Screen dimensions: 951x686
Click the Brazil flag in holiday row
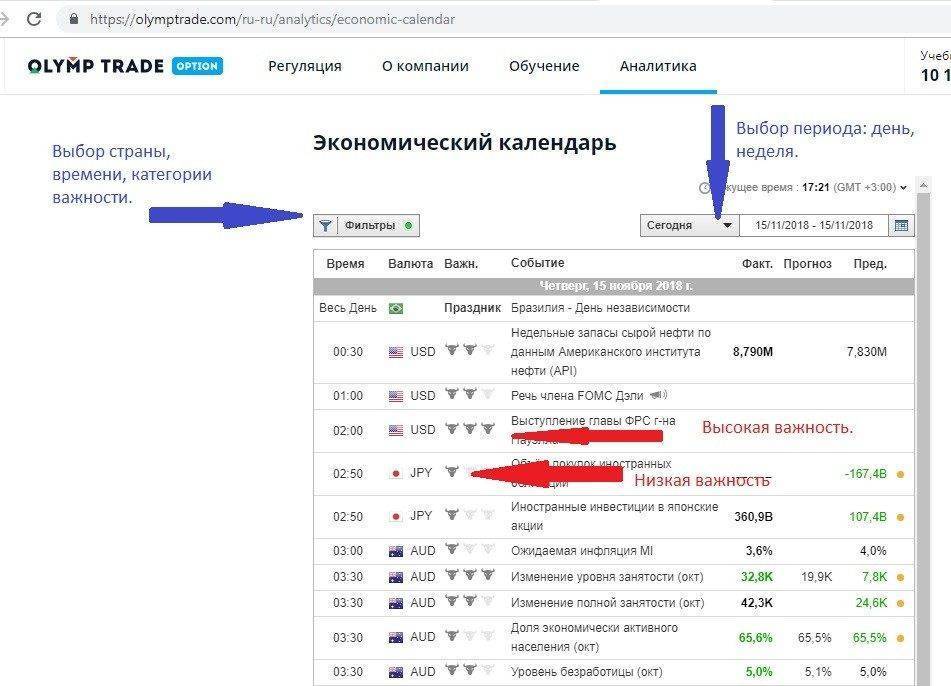[x=395, y=308]
